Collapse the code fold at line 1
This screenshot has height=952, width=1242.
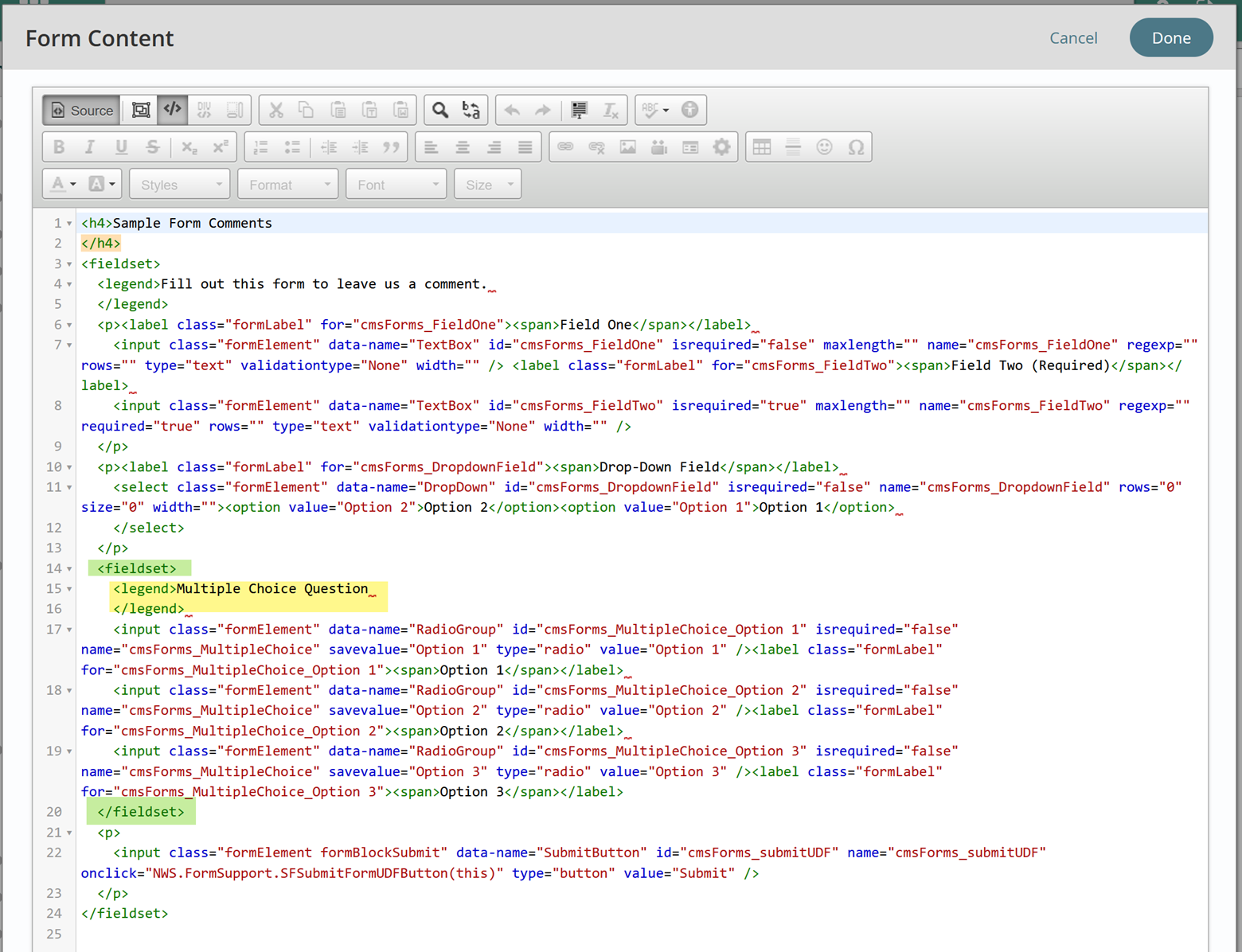pyautogui.click(x=69, y=224)
